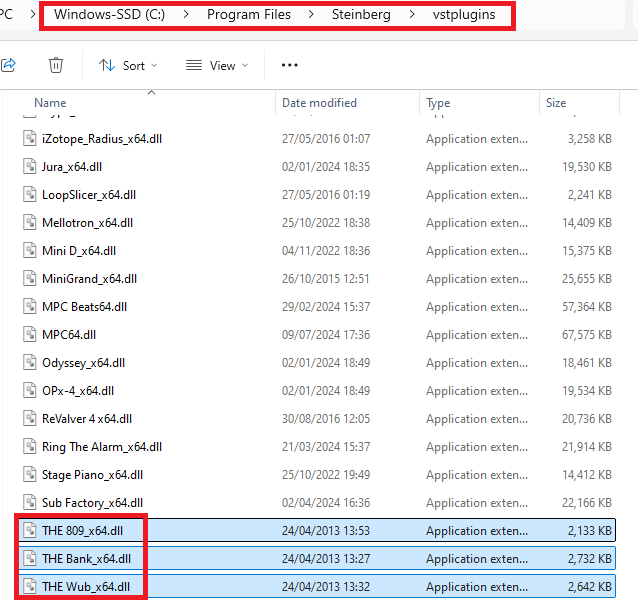
Task: Click the 2,732 KB size value
Action: coord(590,559)
